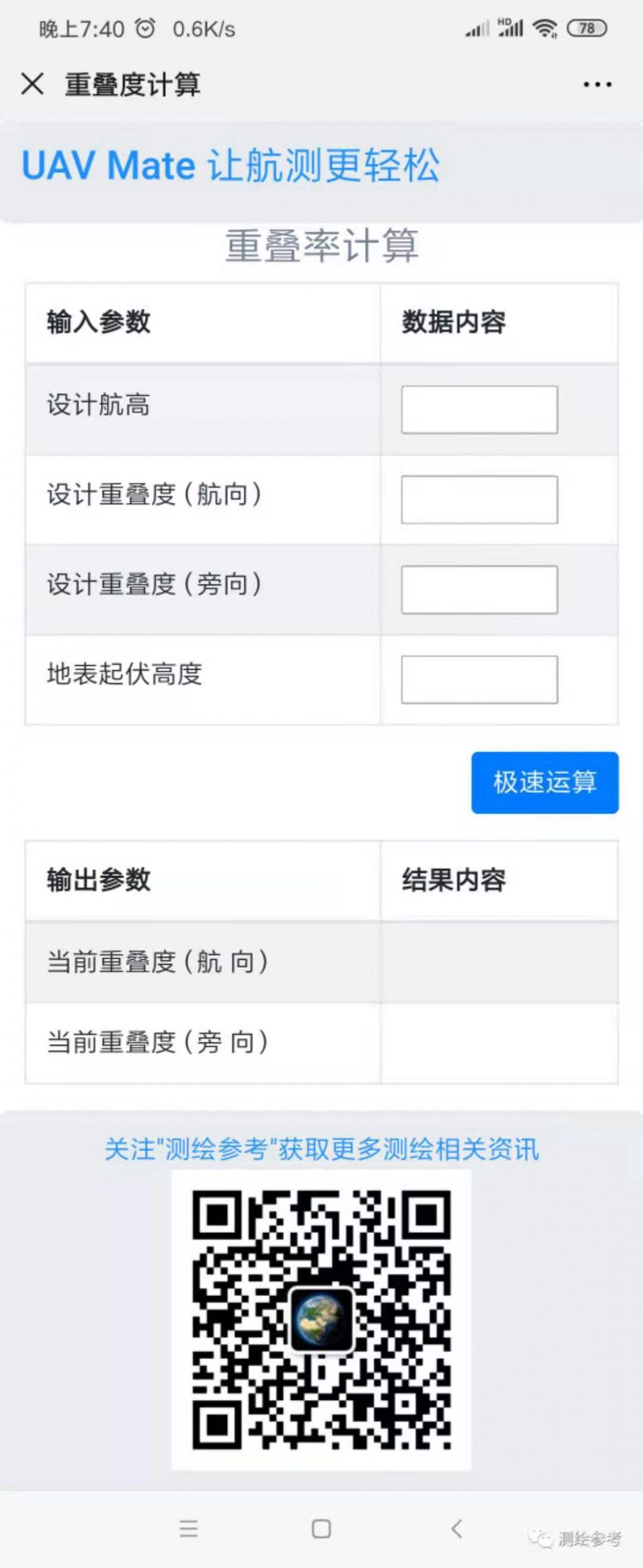Focus the 地表起伏高度 input field
This screenshot has height=1568, width=643.
pos(479,680)
